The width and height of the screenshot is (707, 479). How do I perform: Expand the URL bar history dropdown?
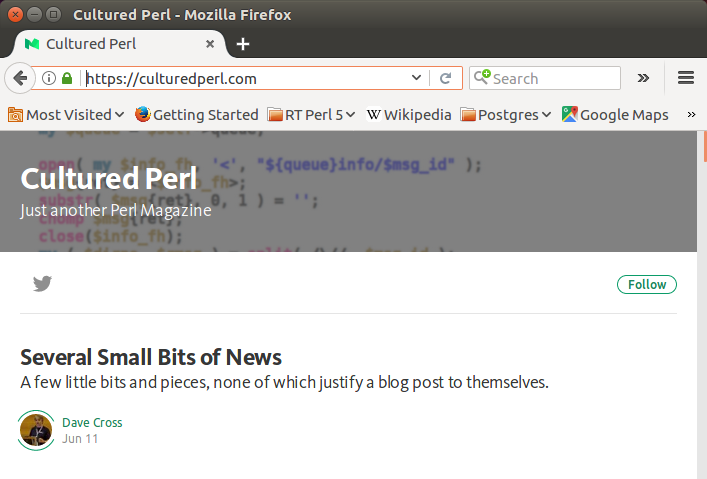click(417, 78)
